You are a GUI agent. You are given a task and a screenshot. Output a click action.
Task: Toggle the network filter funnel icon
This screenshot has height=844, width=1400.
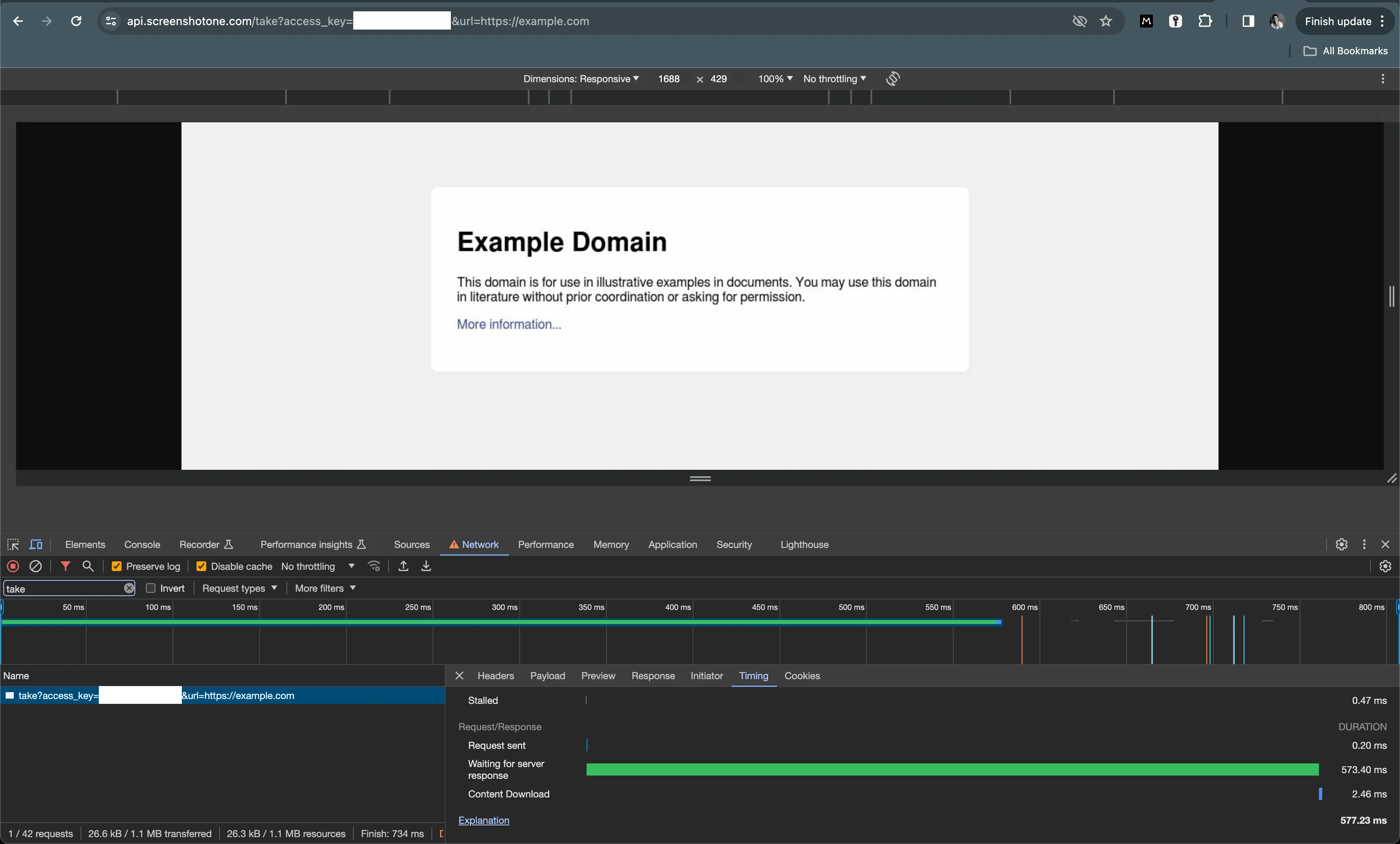(65, 566)
